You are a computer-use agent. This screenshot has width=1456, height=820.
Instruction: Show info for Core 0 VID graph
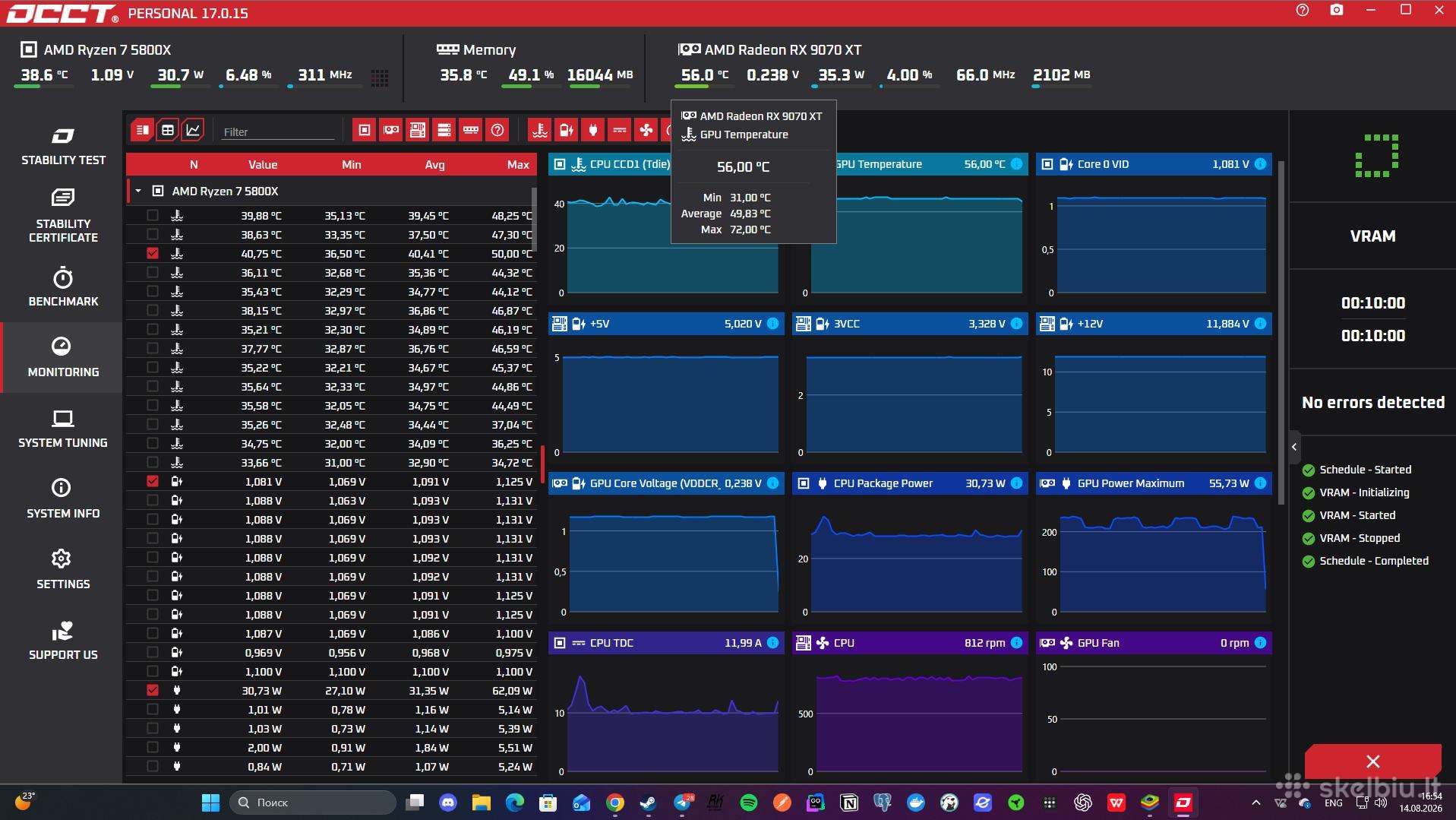[x=1260, y=164]
